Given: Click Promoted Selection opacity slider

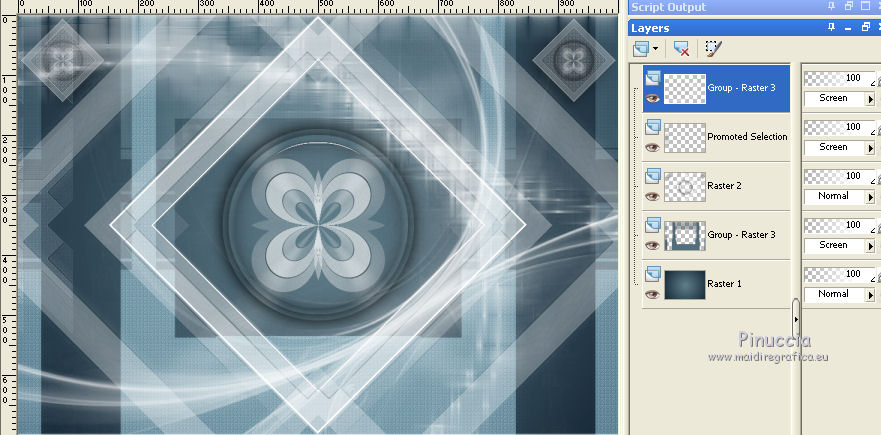Looking at the screenshot, I should click(x=839, y=128).
